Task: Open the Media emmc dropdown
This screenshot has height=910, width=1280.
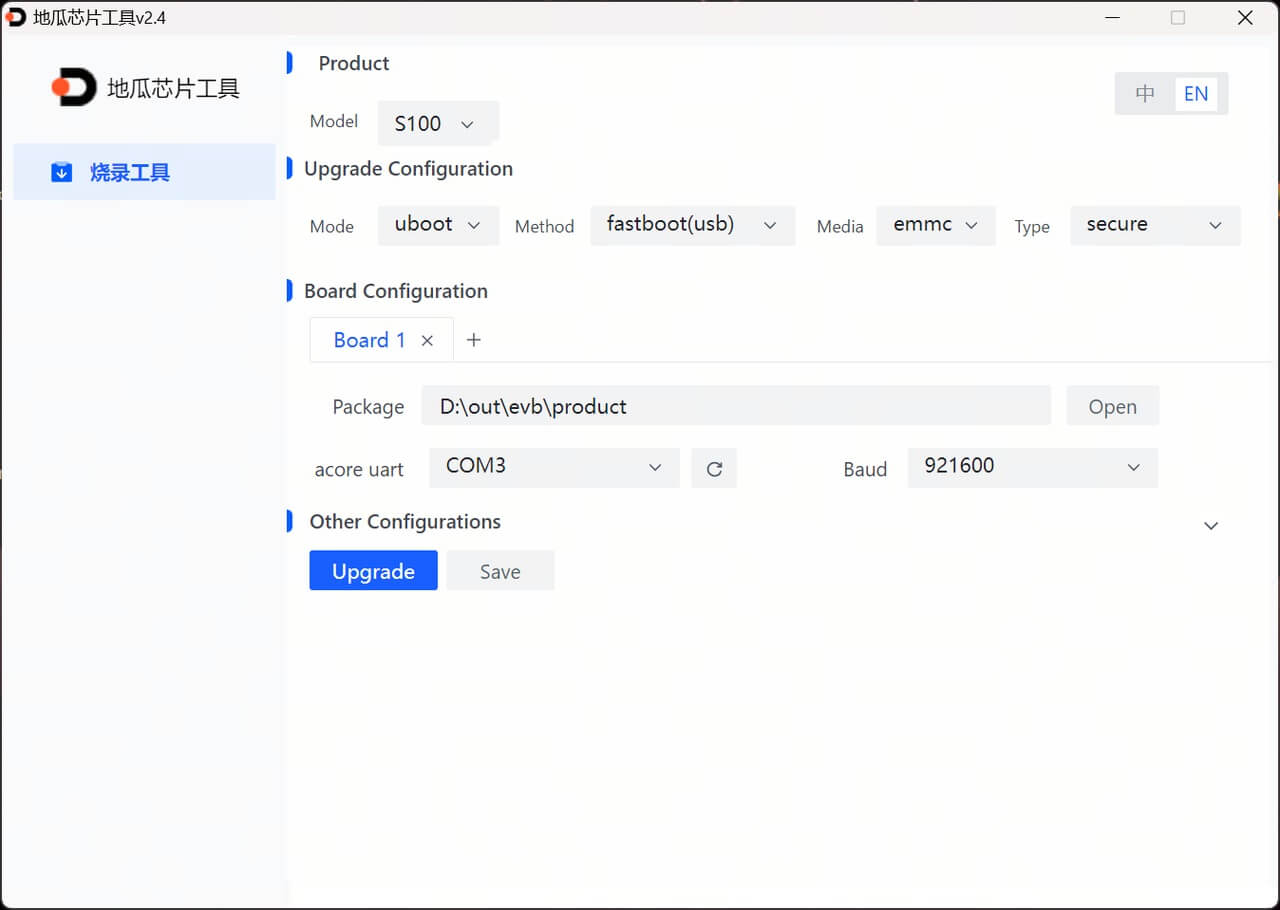Action: 935,225
